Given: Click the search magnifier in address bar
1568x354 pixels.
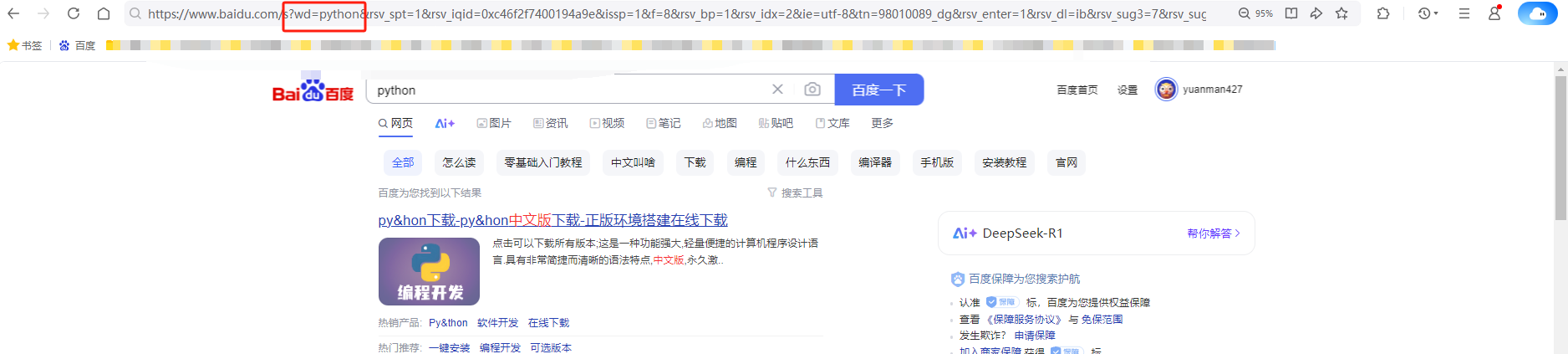Looking at the screenshot, I should tap(135, 13).
